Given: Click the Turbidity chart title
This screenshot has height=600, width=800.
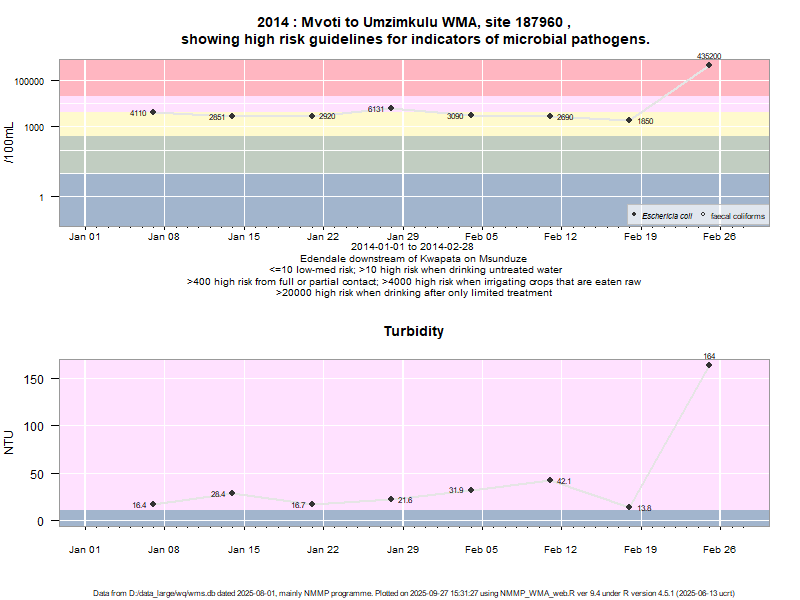Looking at the screenshot, I should coord(414,331).
